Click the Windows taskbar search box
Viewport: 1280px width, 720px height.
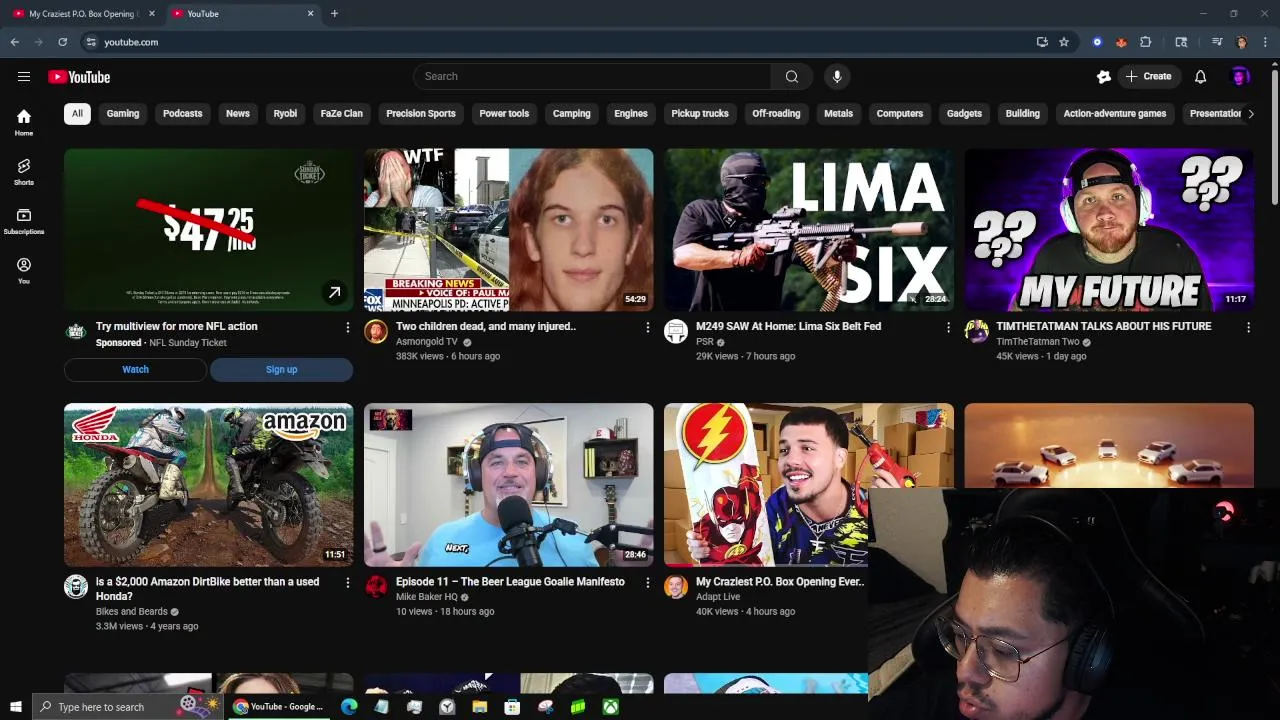130,707
